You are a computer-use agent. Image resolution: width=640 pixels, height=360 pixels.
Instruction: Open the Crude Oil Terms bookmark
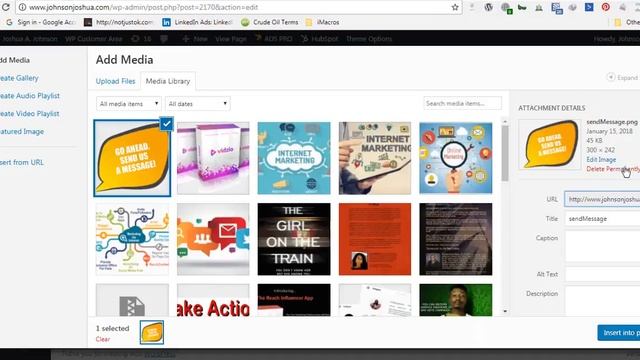270,22
